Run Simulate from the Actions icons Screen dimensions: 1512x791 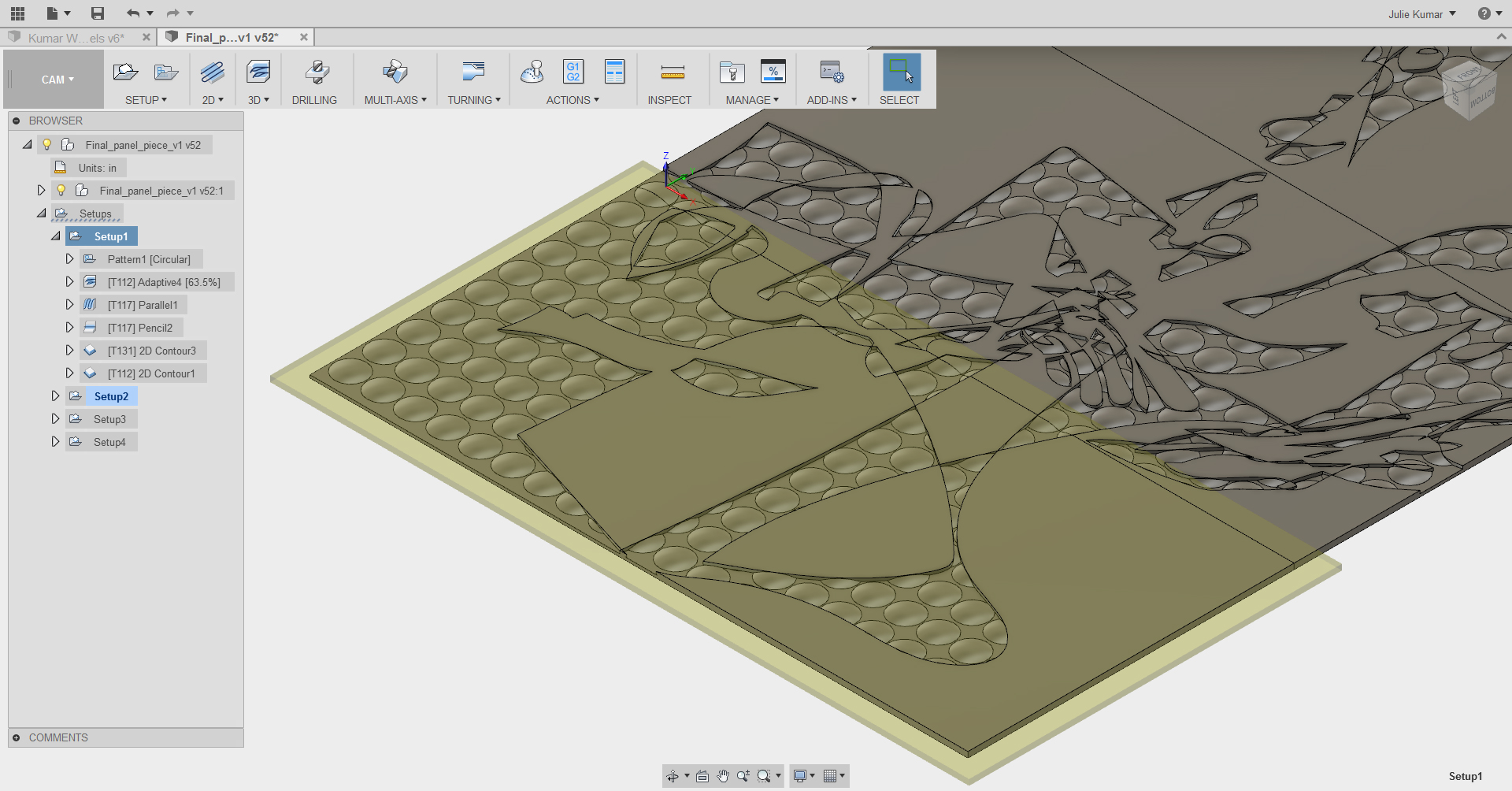[532, 72]
